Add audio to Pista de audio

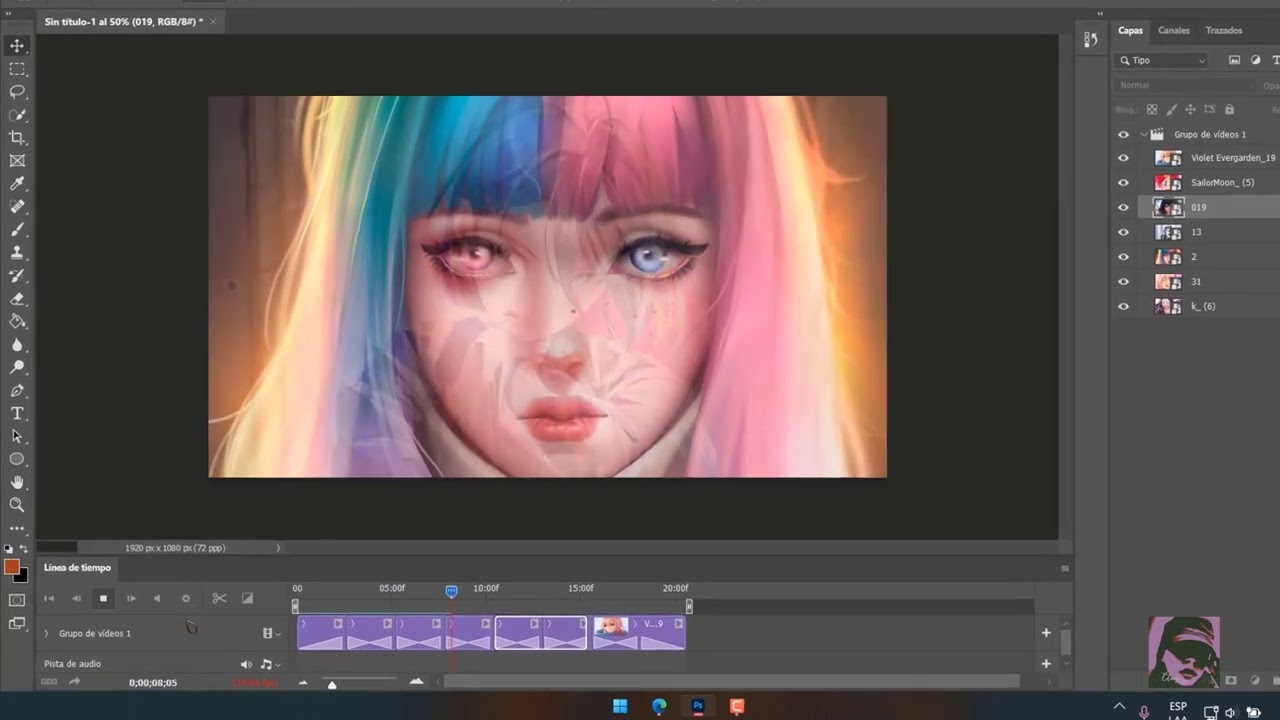pyautogui.click(x=1046, y=664)
